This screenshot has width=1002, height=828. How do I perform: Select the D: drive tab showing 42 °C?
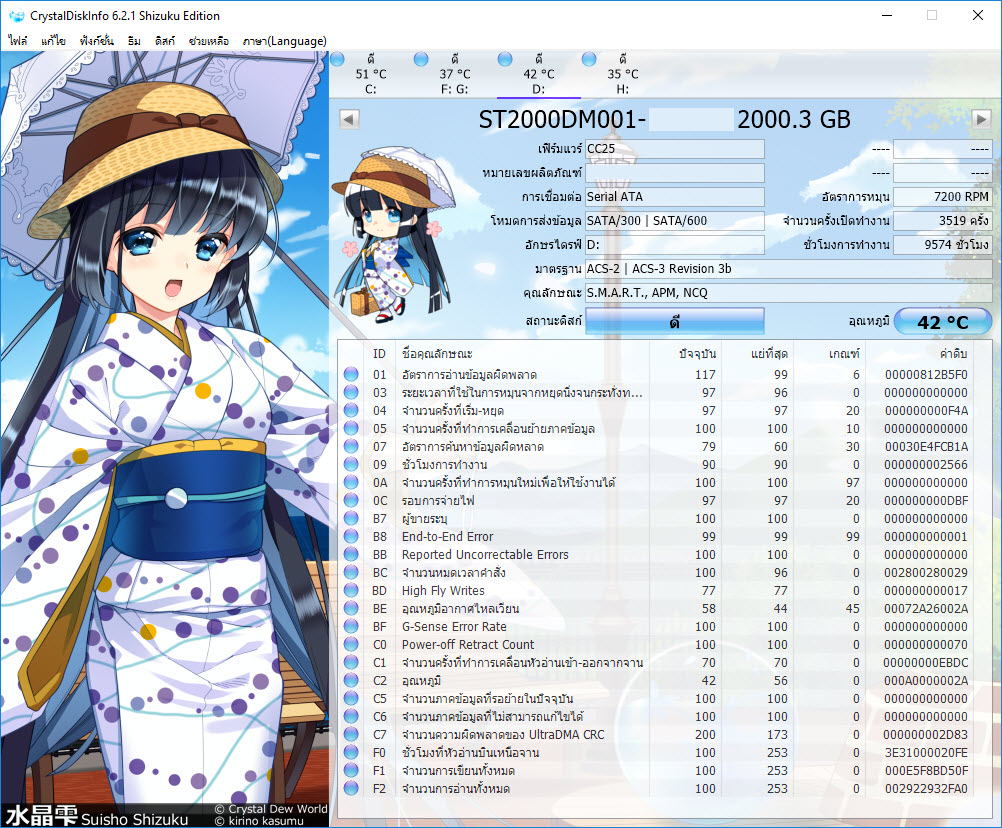[538, 74]
